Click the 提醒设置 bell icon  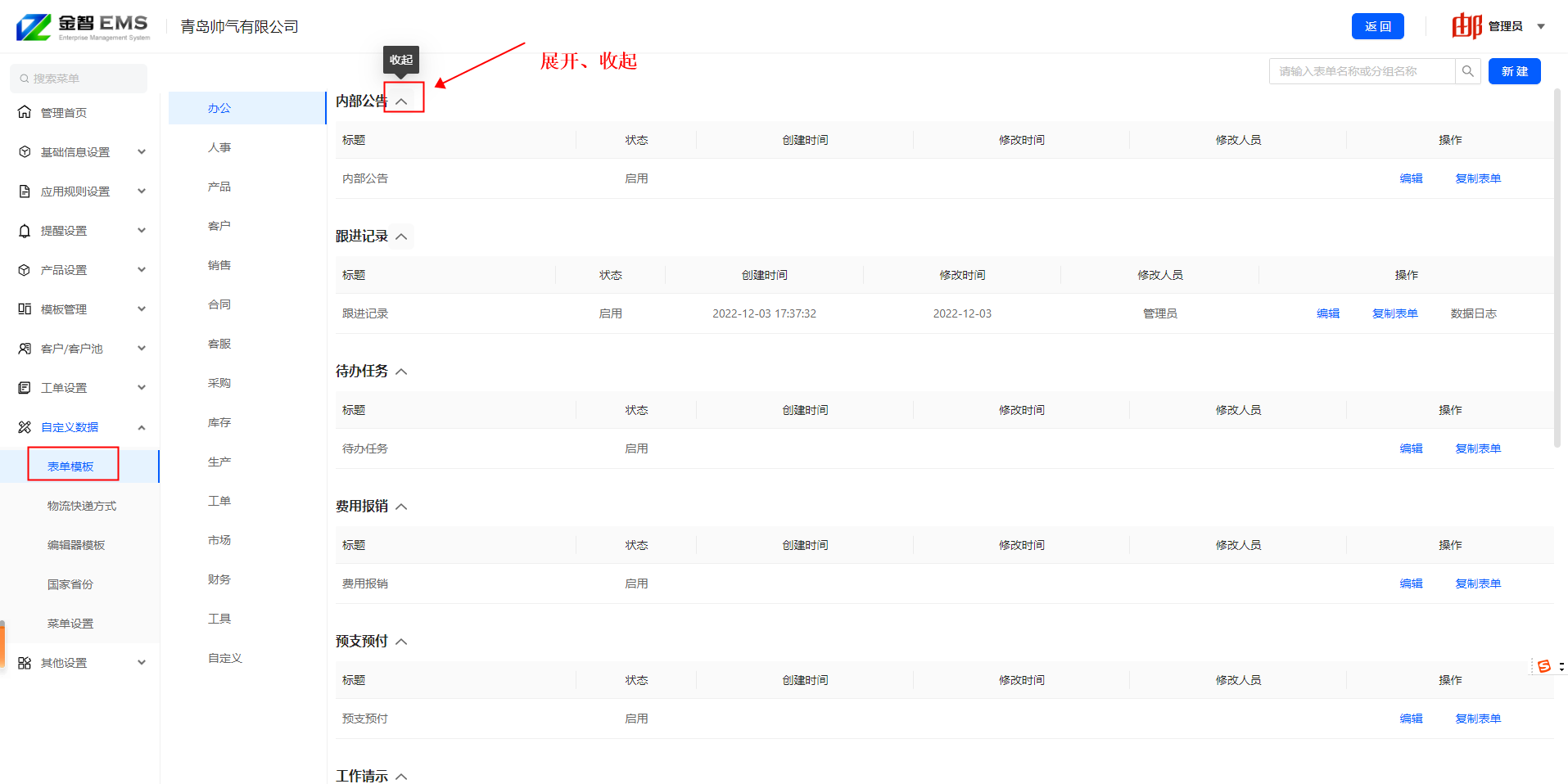point(25,231)
